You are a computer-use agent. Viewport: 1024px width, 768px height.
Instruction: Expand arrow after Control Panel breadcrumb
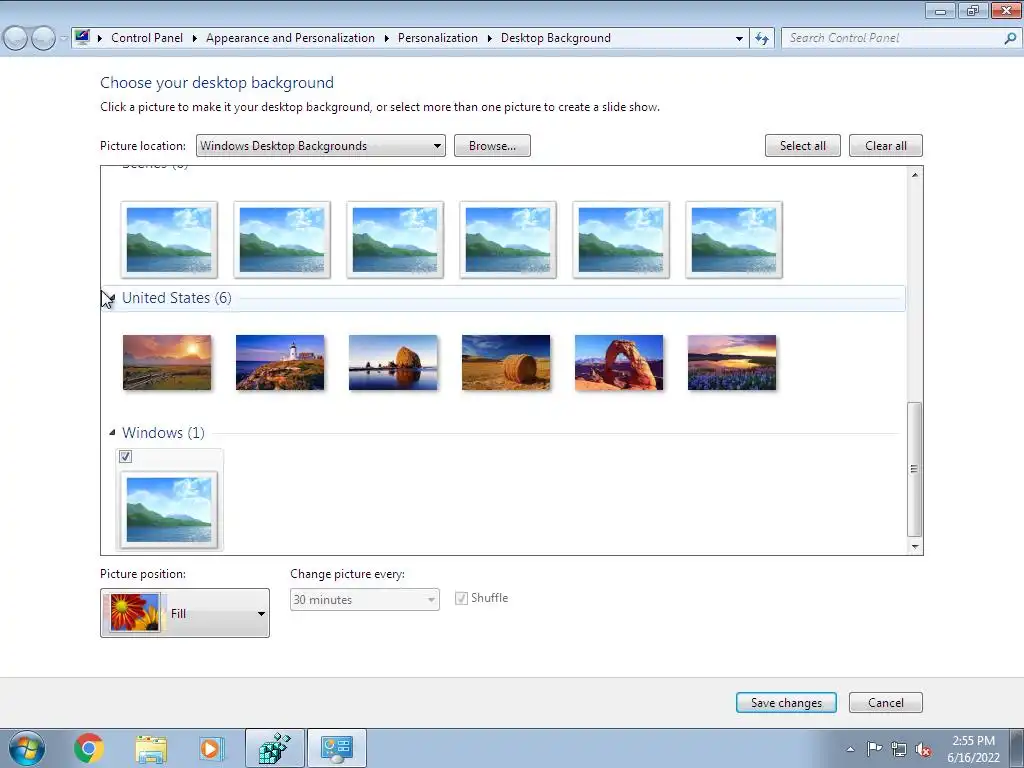(x=195, y=39)
